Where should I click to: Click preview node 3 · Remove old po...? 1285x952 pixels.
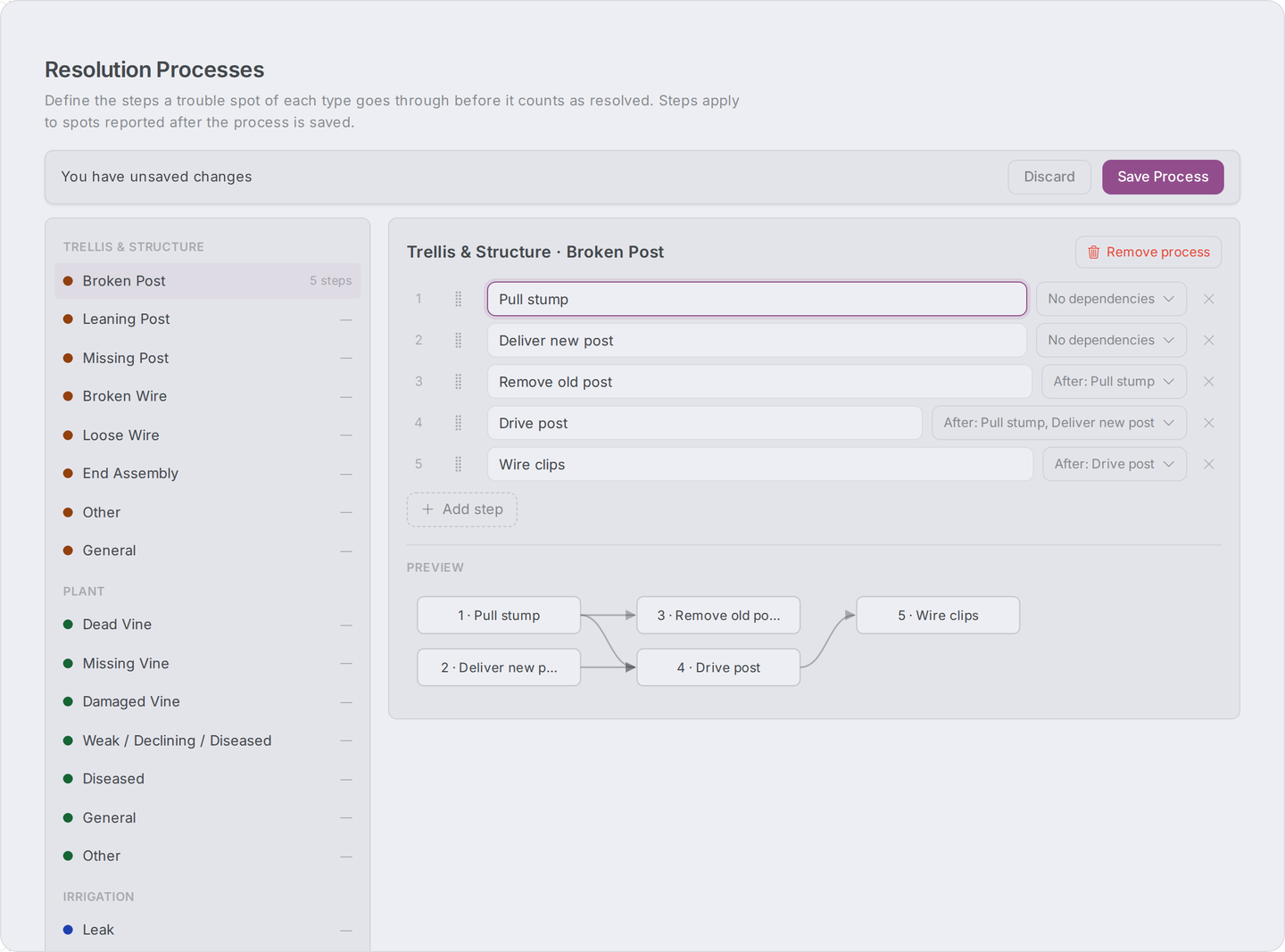718,616
